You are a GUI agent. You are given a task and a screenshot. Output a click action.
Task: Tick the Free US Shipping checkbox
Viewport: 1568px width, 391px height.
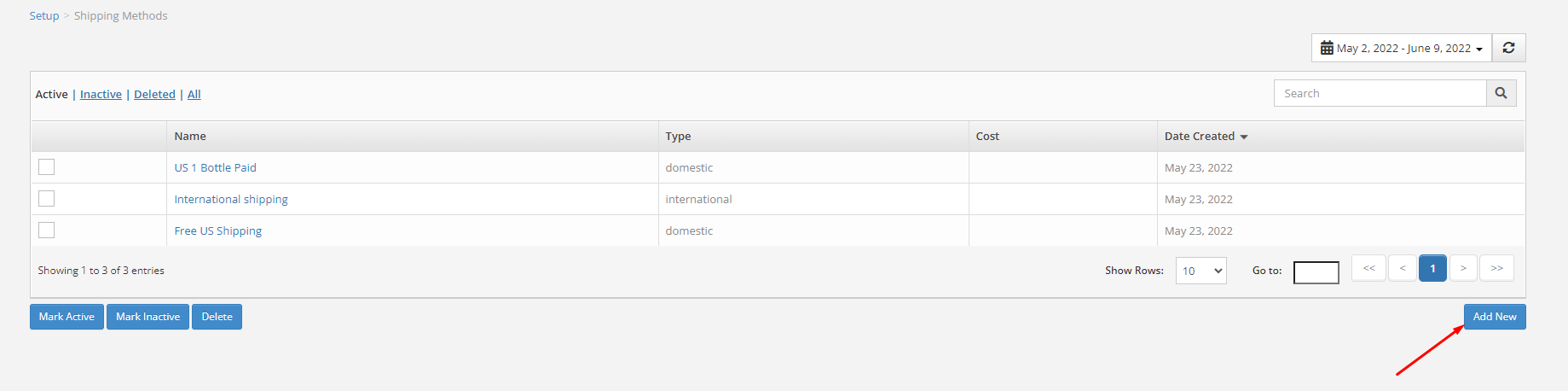47,230
